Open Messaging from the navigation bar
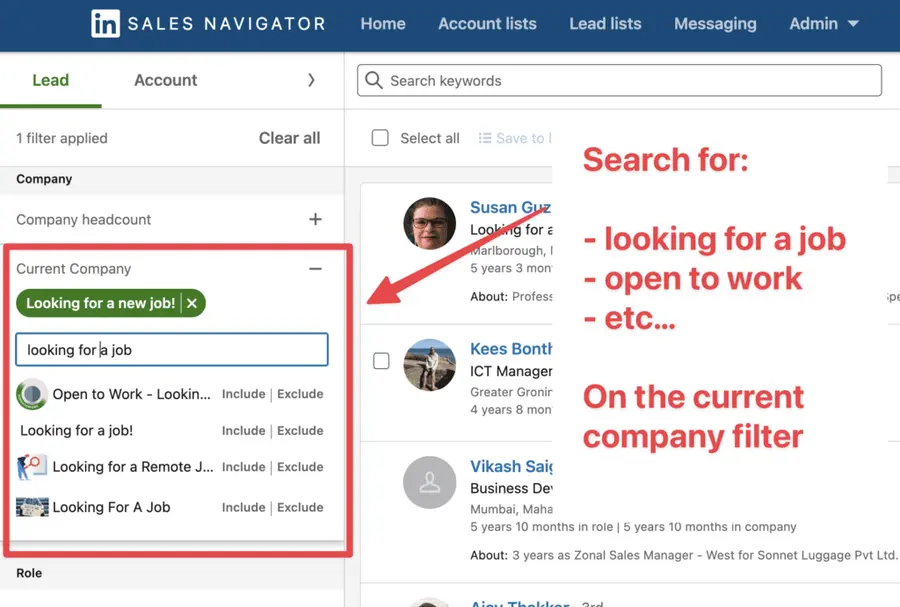The height and width of the screenshot is (607, 900). (715, 23)
